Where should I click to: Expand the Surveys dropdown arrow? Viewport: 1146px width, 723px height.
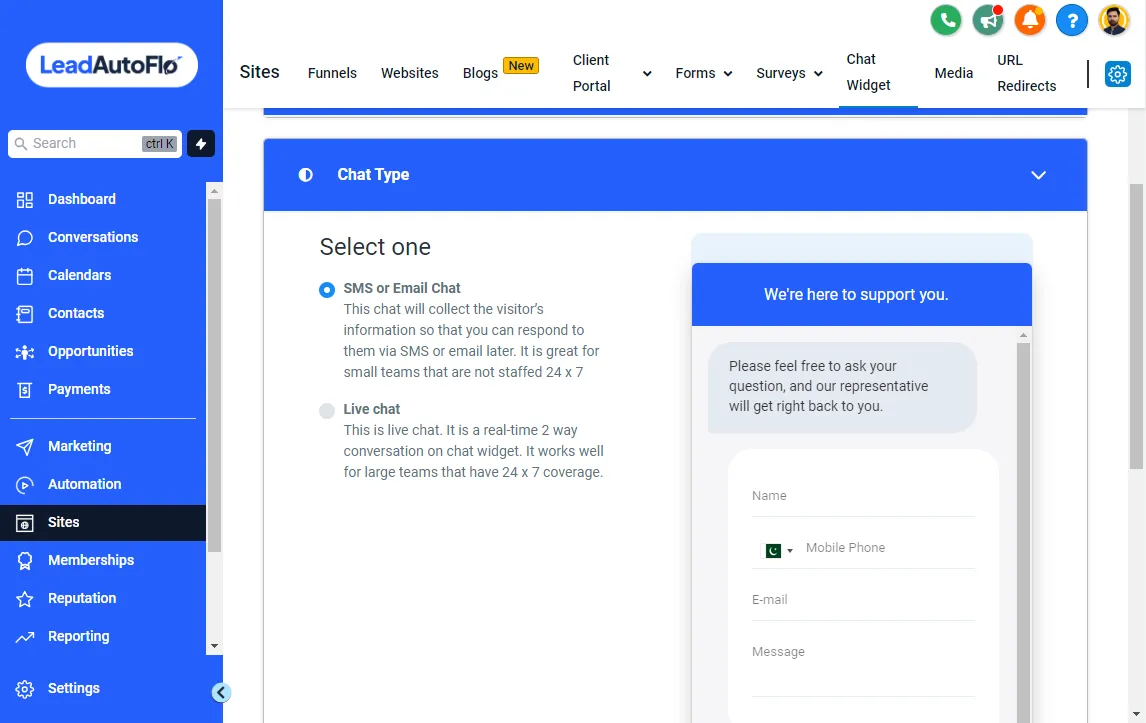pos(818,73)
